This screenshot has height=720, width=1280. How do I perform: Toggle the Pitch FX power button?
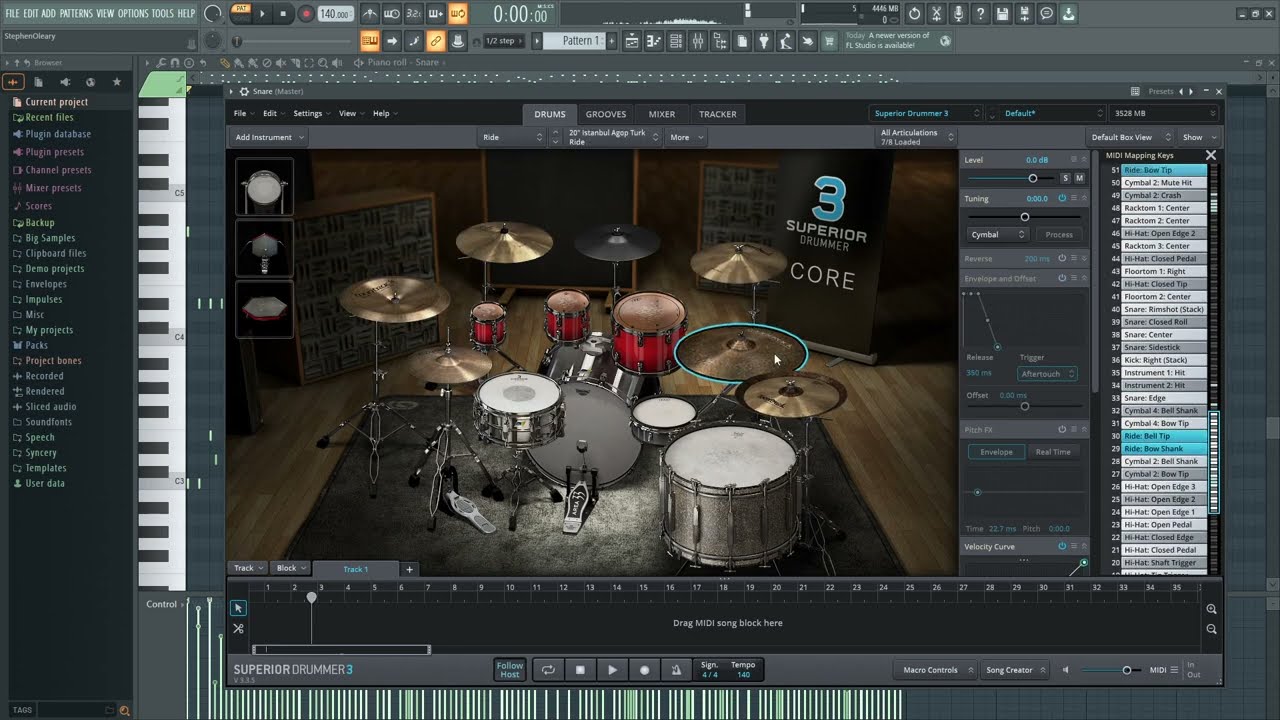point(1062,430)
